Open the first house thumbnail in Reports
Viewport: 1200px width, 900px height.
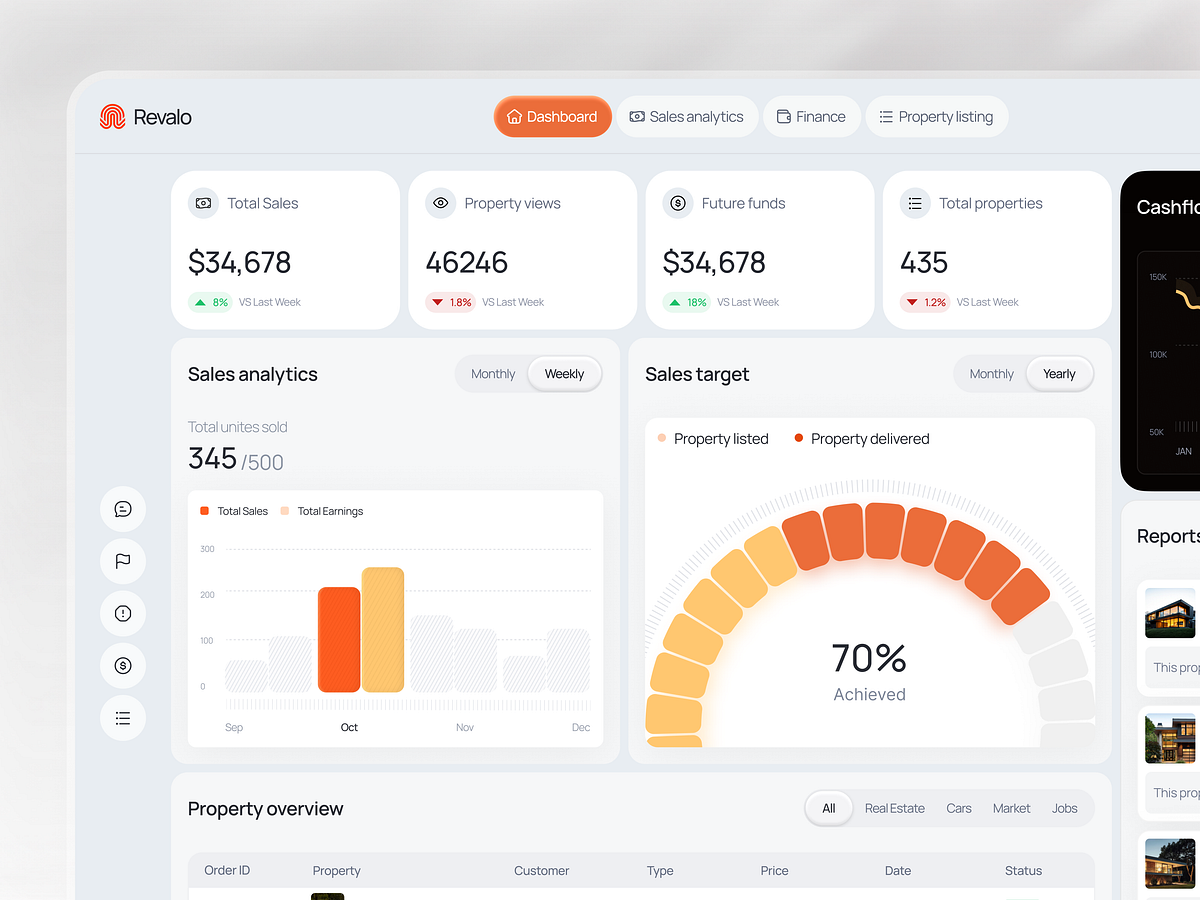1171,613
